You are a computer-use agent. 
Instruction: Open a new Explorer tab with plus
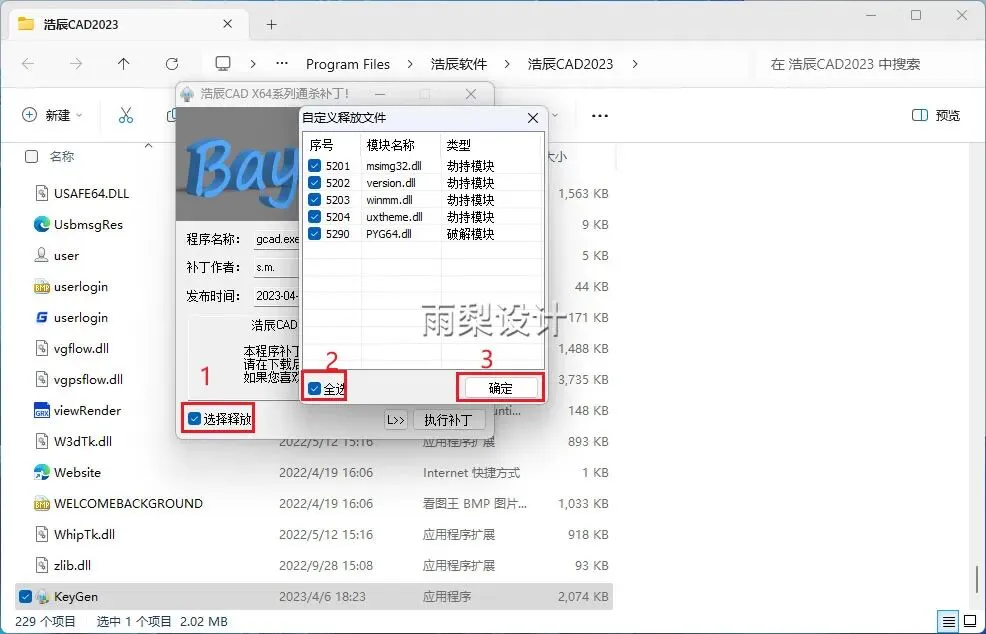[x=271, y=25]
